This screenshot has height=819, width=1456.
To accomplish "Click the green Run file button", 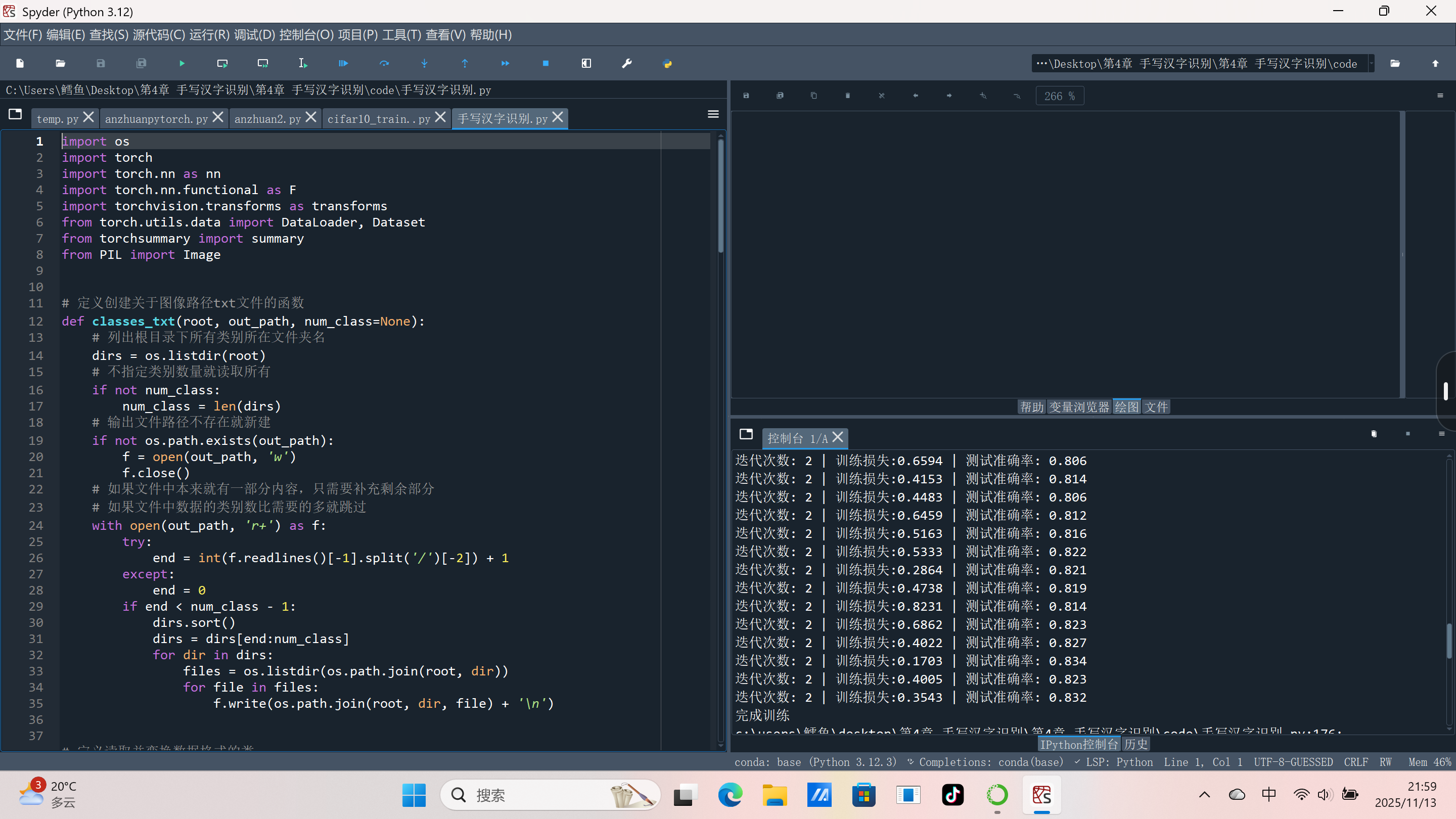I will coord(182,63).
